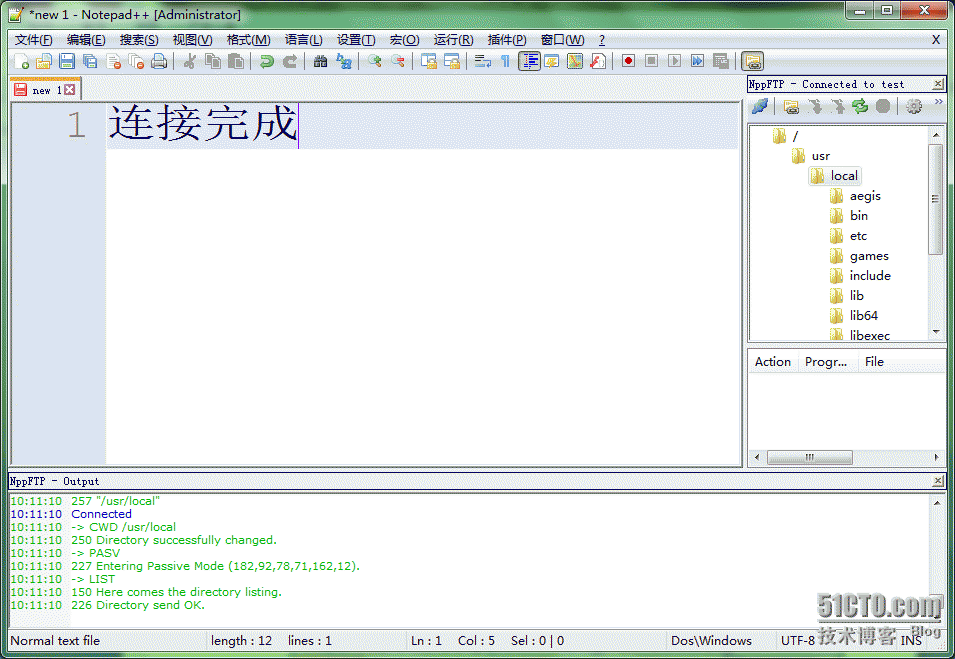Image resolution: width=955 pixels, height=659 pixels.
Task: Open the 视图(V) menu
Action: point(192,40)
